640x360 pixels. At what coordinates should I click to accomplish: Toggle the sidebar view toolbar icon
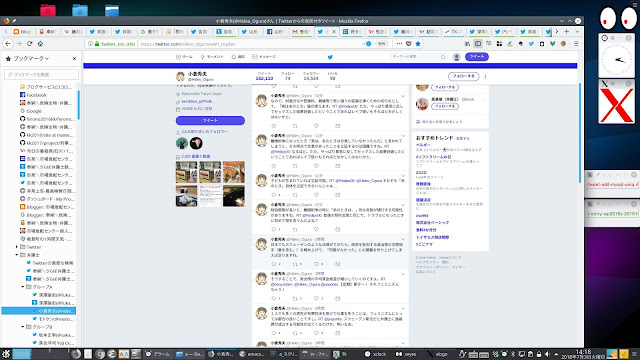[x=478, y=44]
